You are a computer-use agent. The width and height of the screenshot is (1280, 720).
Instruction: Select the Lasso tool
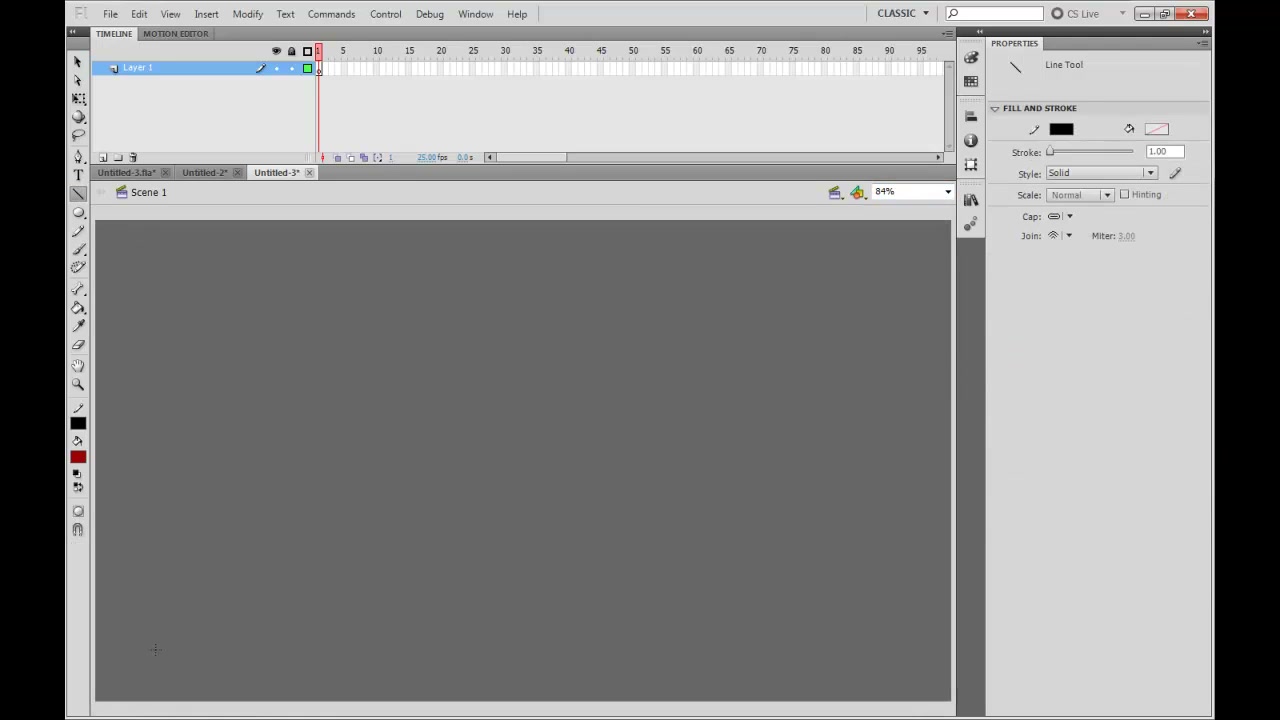click(78, 135)
